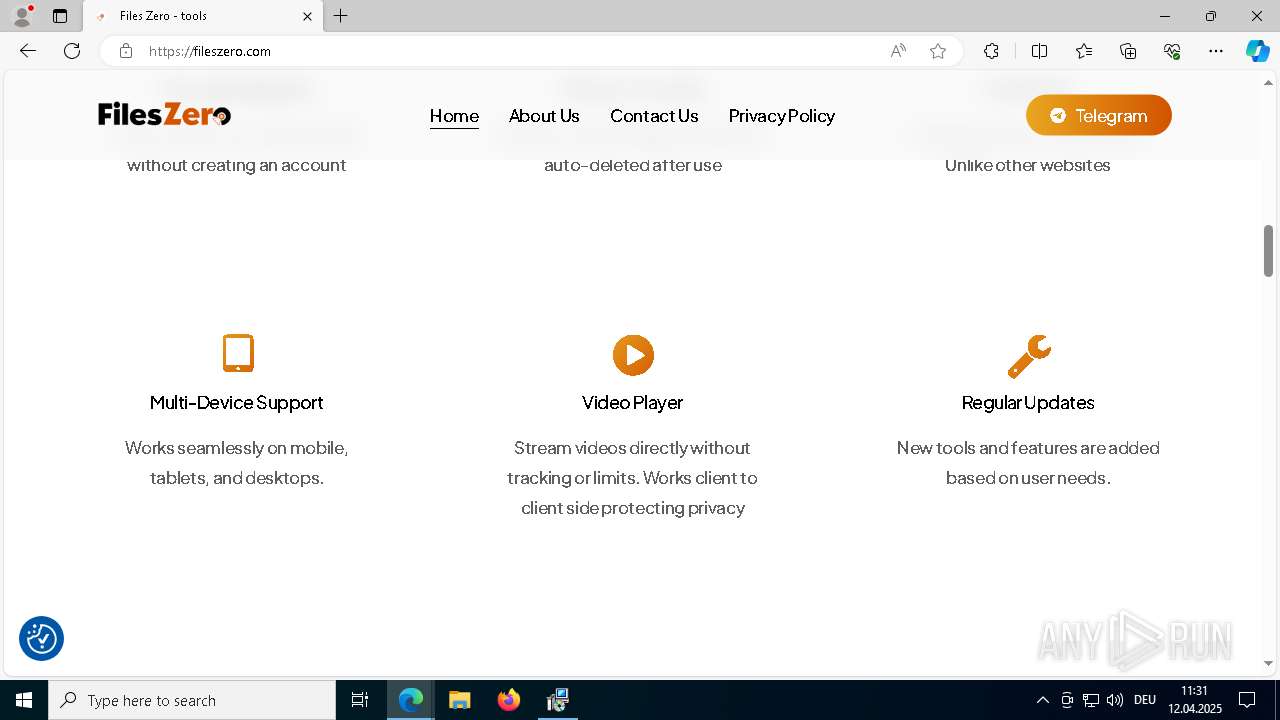Refresh the current page

(72, 51)
